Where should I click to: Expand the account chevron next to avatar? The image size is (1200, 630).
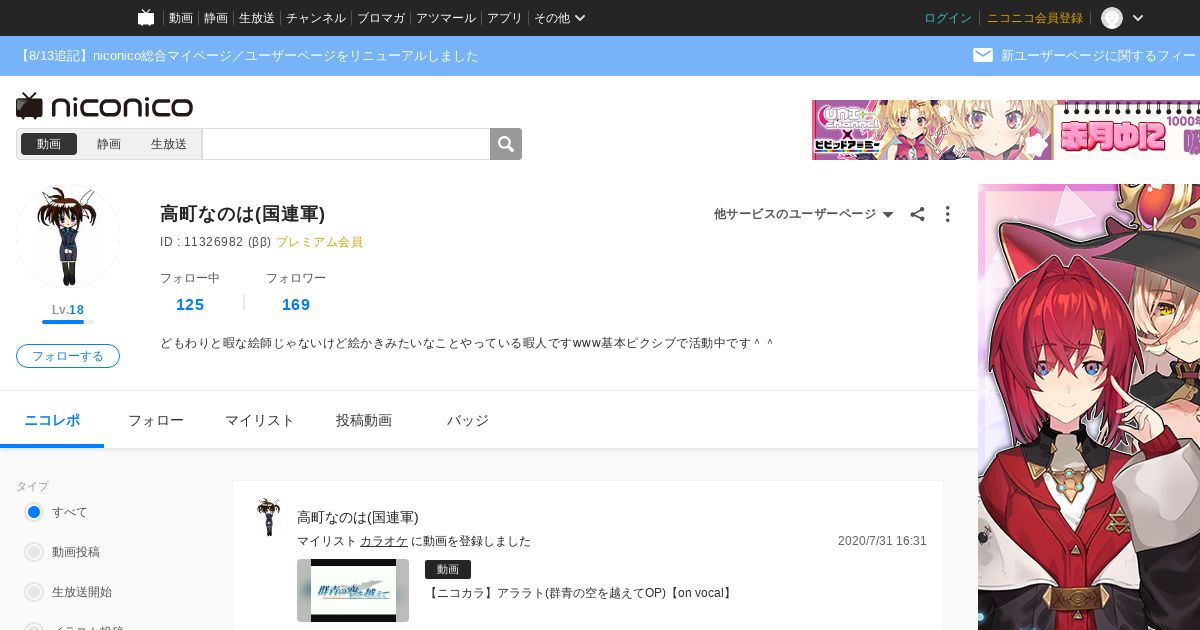coord(1137,18)
